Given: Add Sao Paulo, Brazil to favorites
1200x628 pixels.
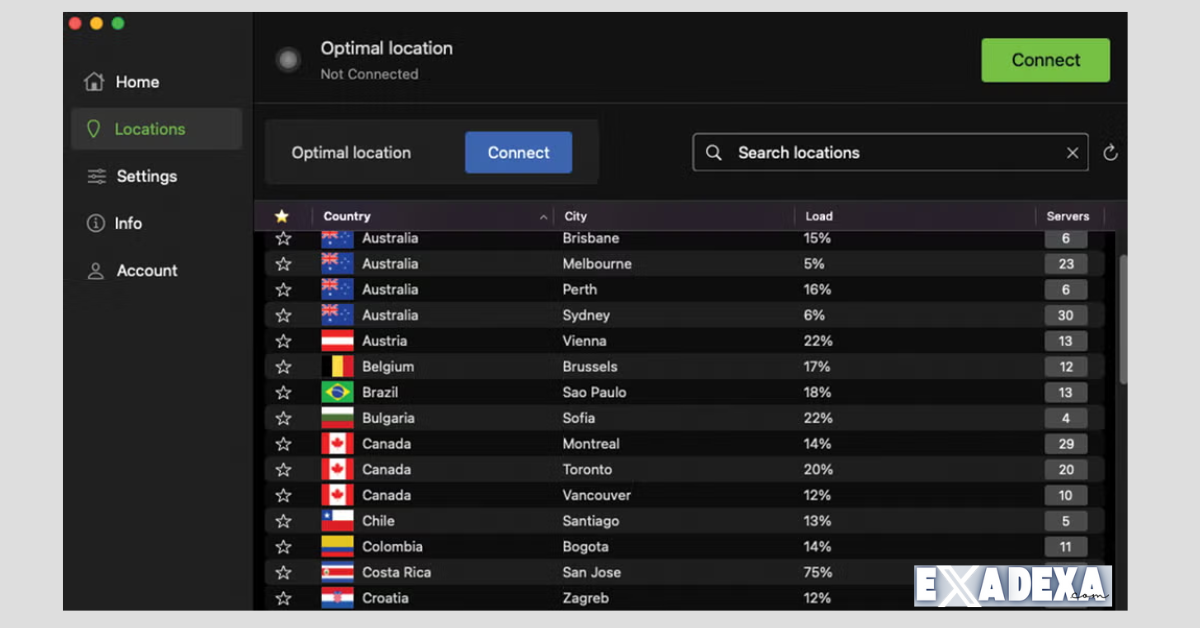Looking at the screenshot, I should coord(283,392).
